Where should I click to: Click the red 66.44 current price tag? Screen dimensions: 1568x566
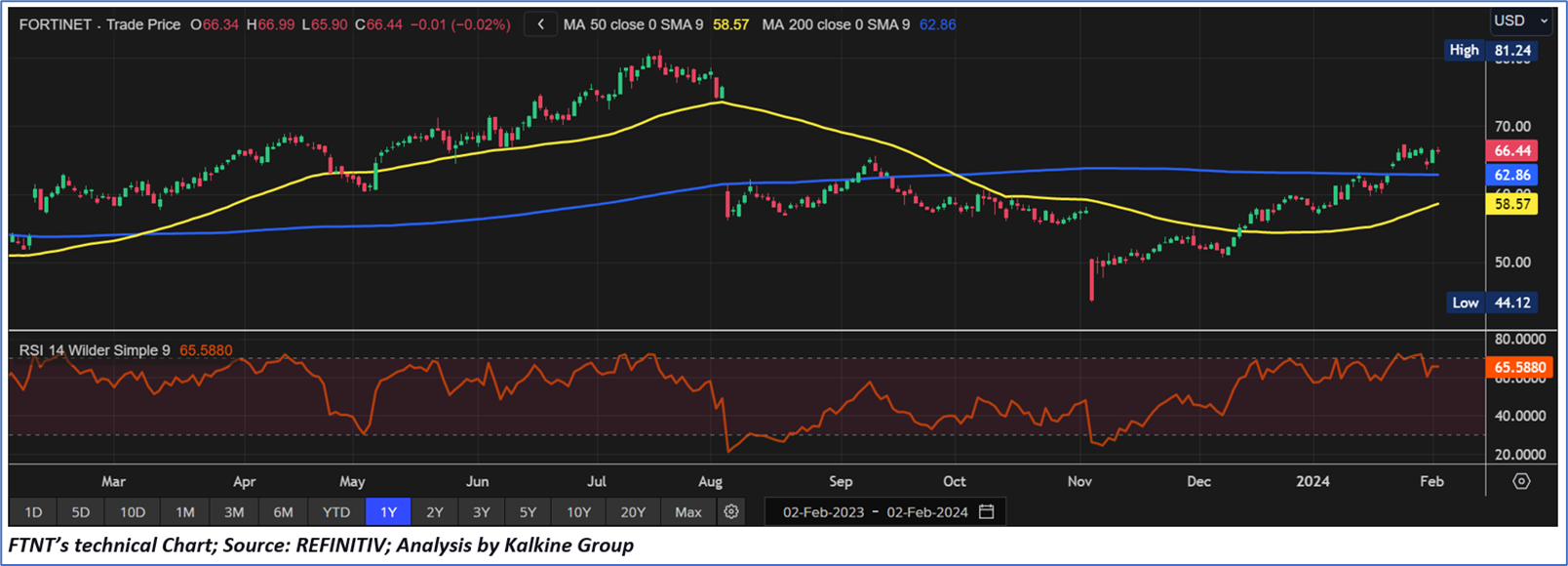tap(1511, 150)
